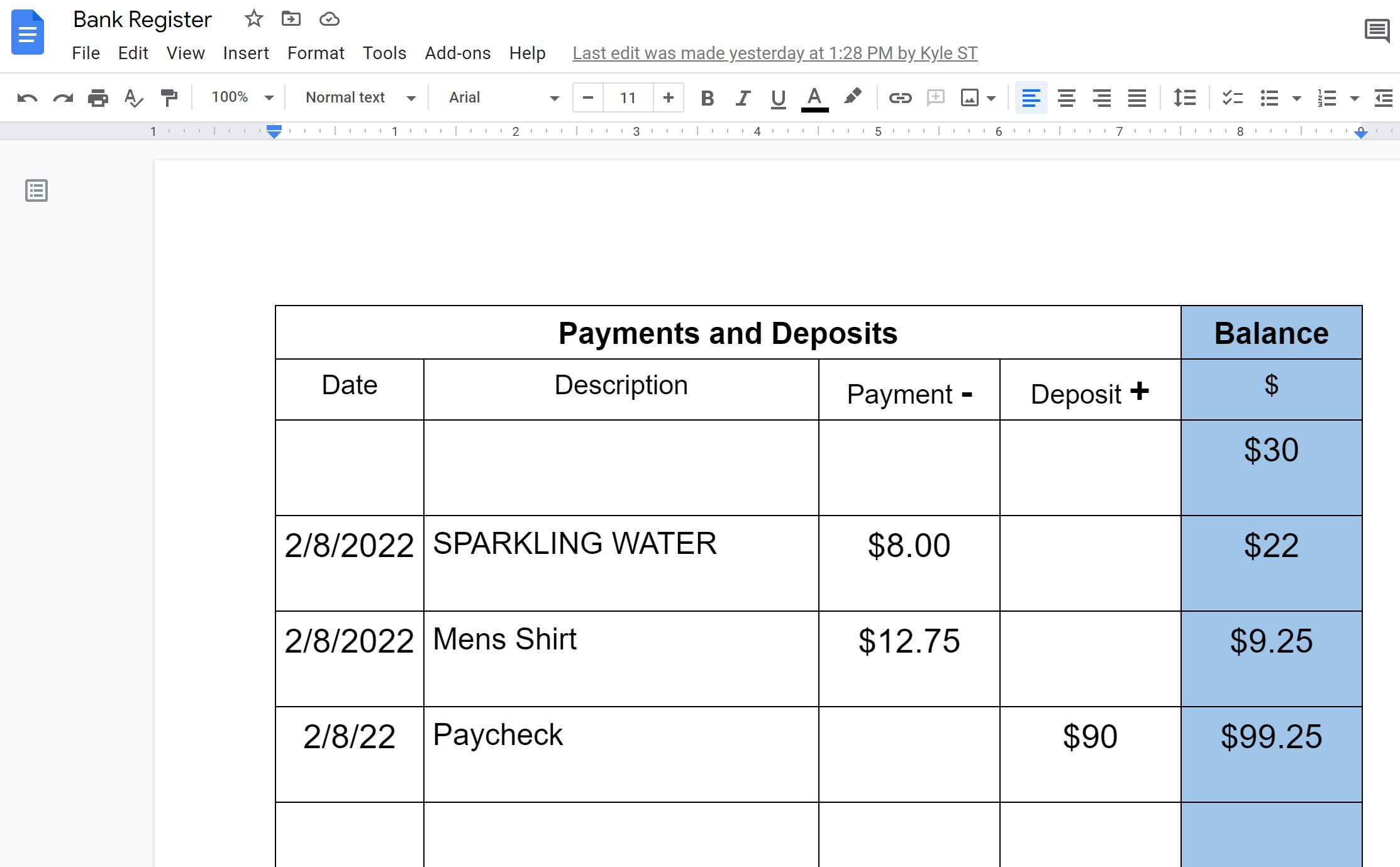Undo the last edit

tap(26, 97)
